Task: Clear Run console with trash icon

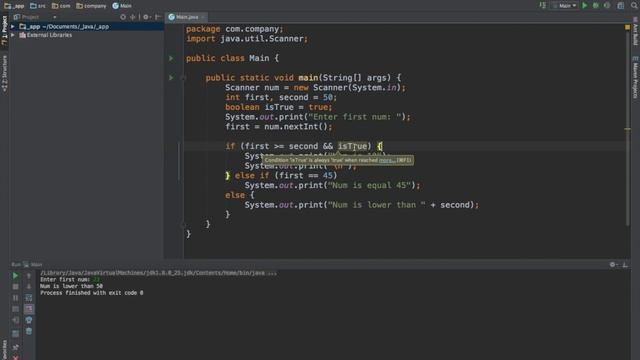Action: (x=29, y=331)
